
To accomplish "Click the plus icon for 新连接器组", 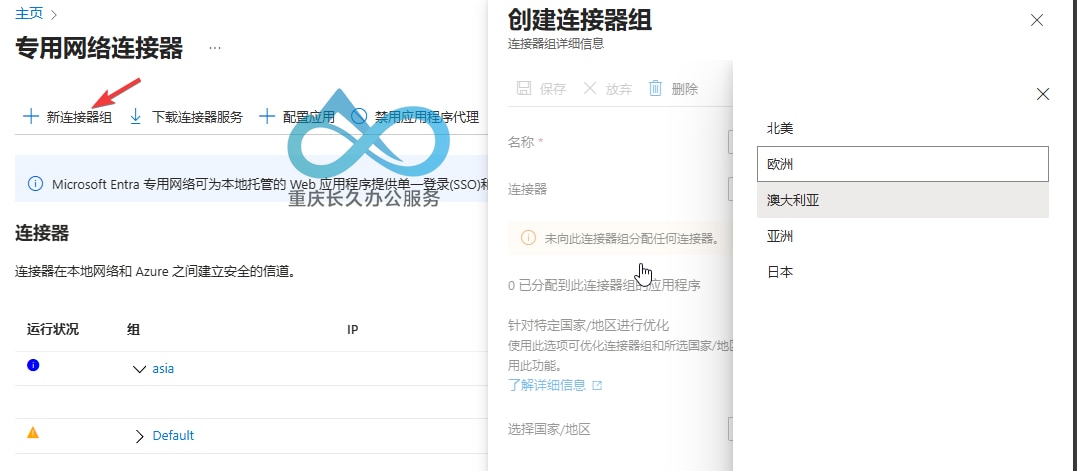I will (x=31, y=117).
